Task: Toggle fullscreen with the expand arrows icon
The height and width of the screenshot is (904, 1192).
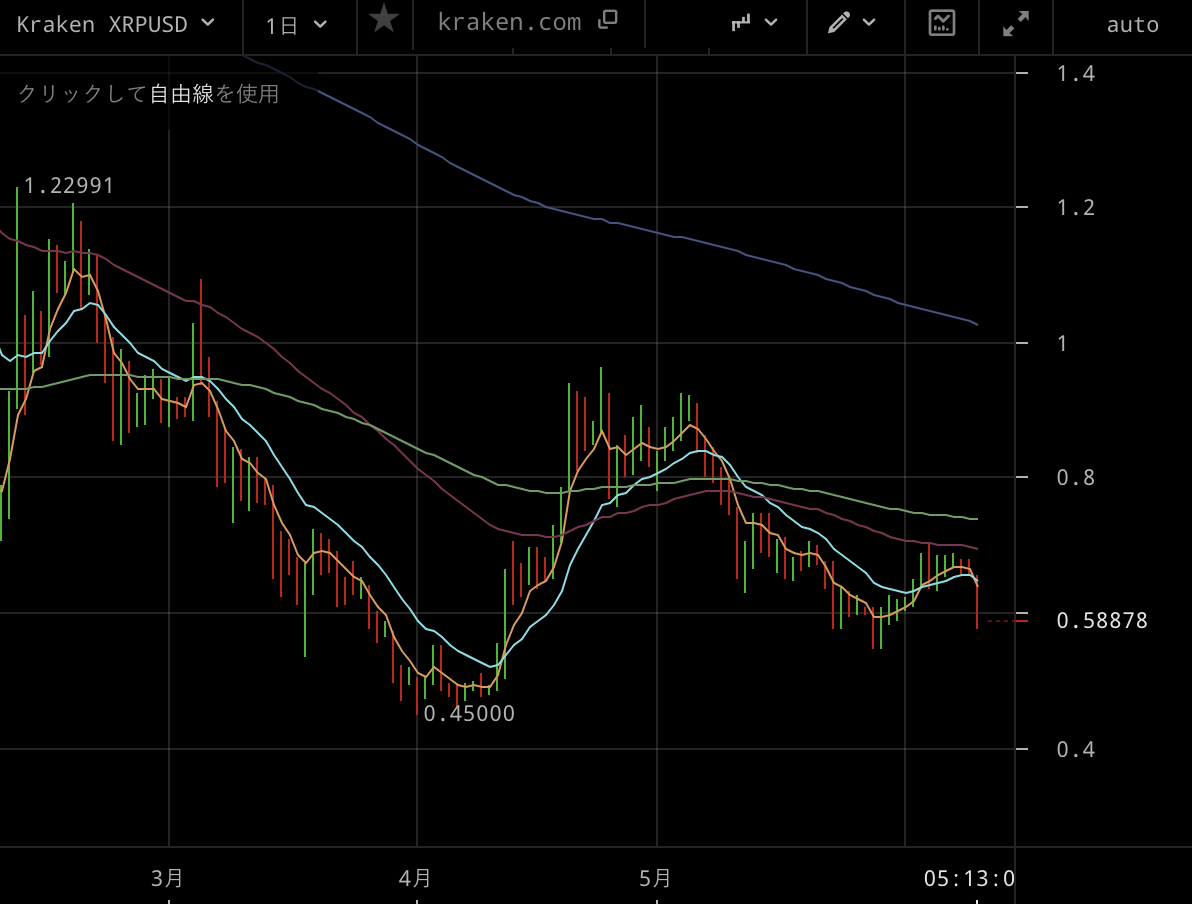Action: pos(1016,24)
